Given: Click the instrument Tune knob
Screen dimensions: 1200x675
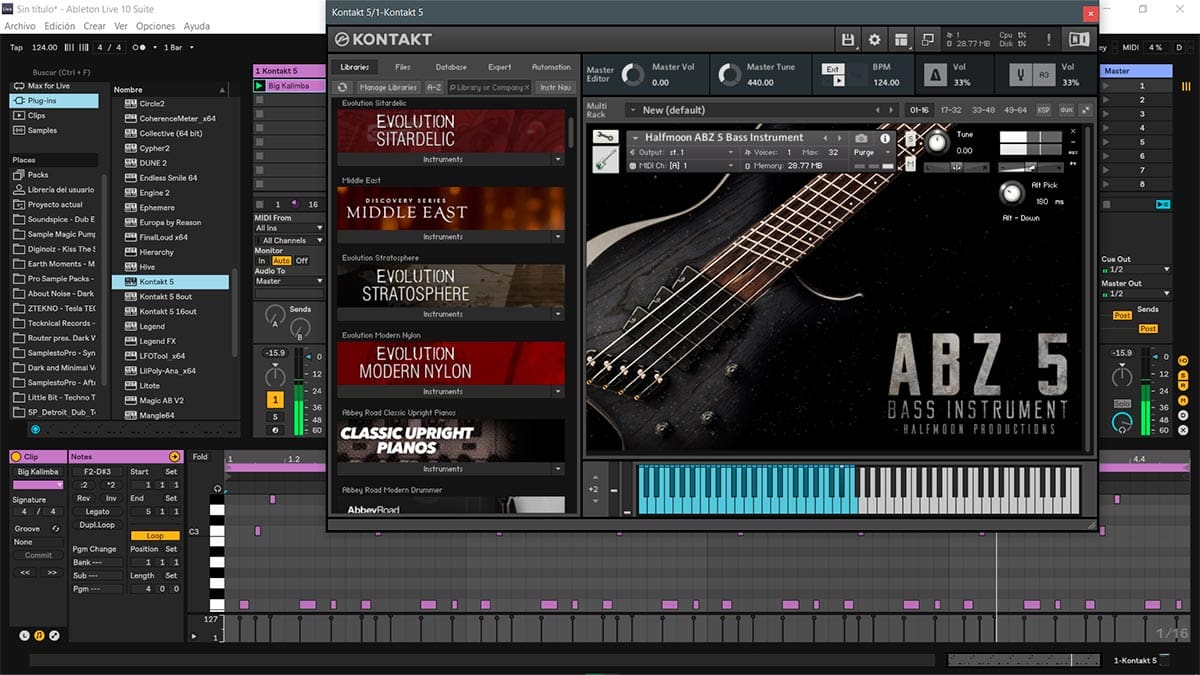Looking at the screenshot, I should [x=936, y=143].
